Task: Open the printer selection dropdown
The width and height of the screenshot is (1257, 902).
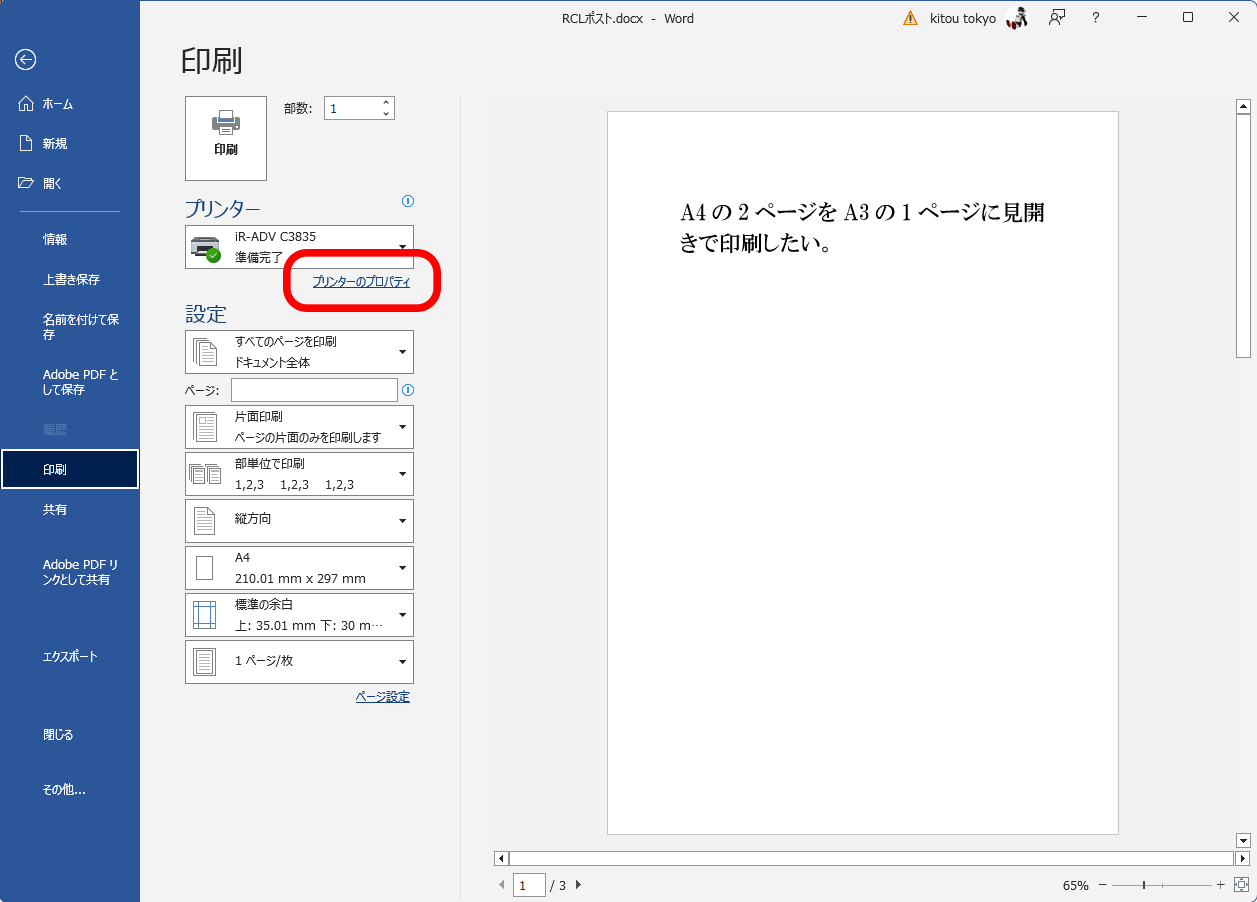Action: [403, 247]
